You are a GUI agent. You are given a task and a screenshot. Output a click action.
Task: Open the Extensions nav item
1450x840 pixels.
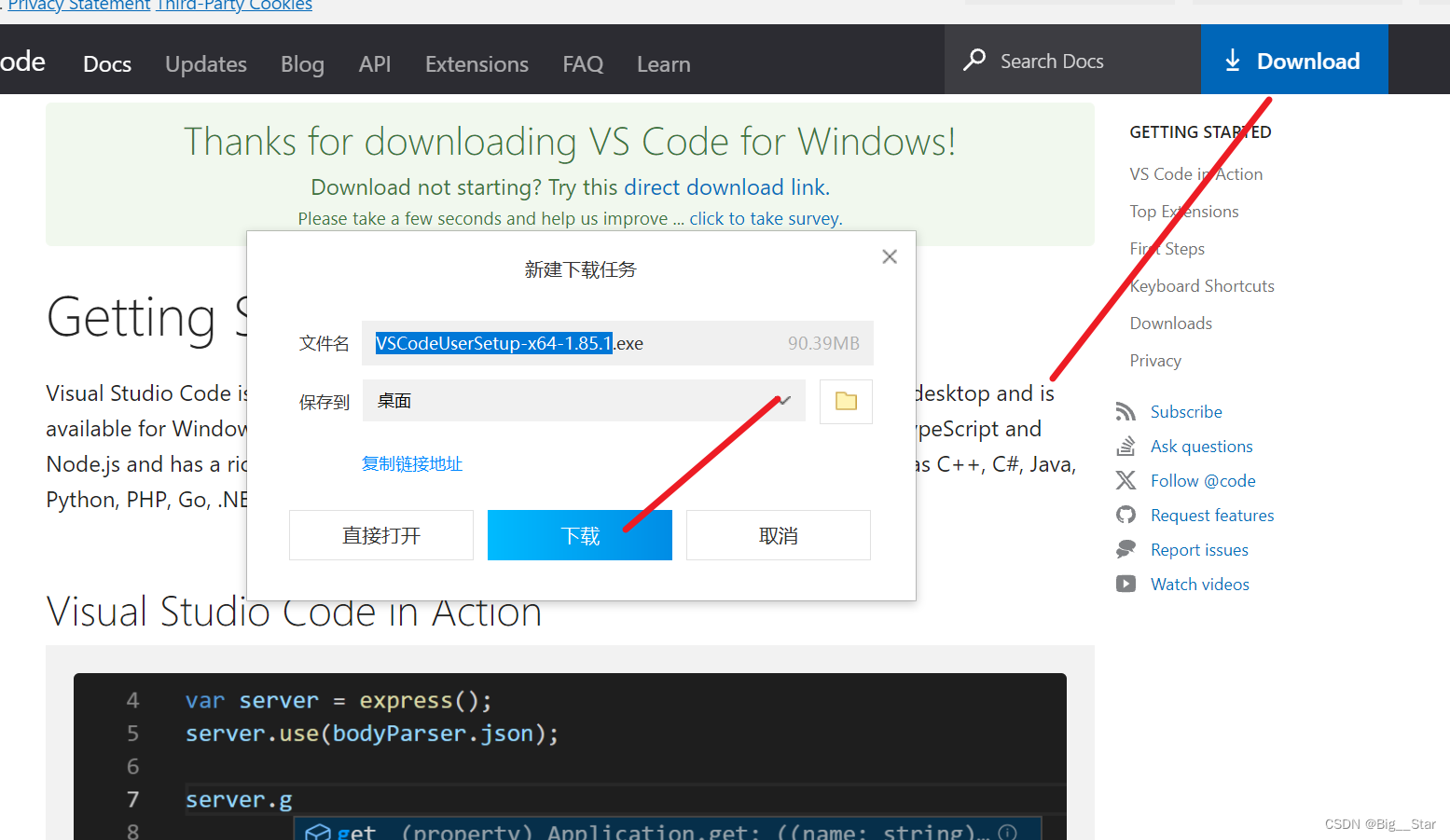point(476,64)
